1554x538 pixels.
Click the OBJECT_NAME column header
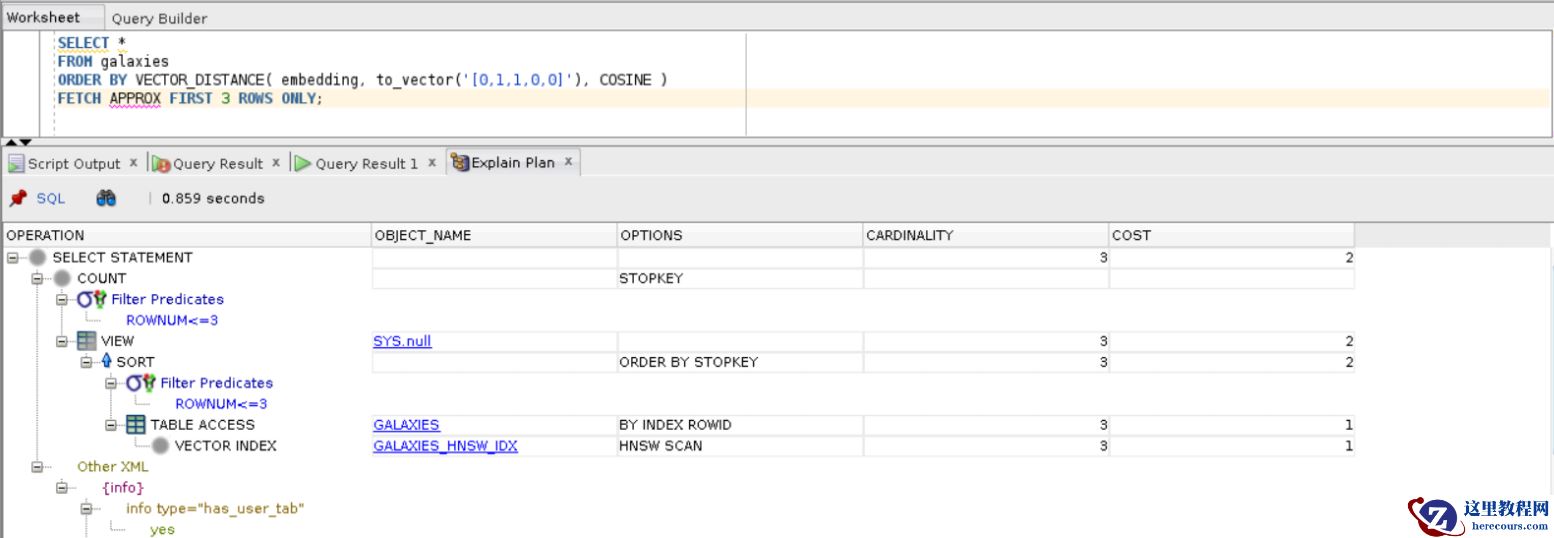(x=494, y=235)
